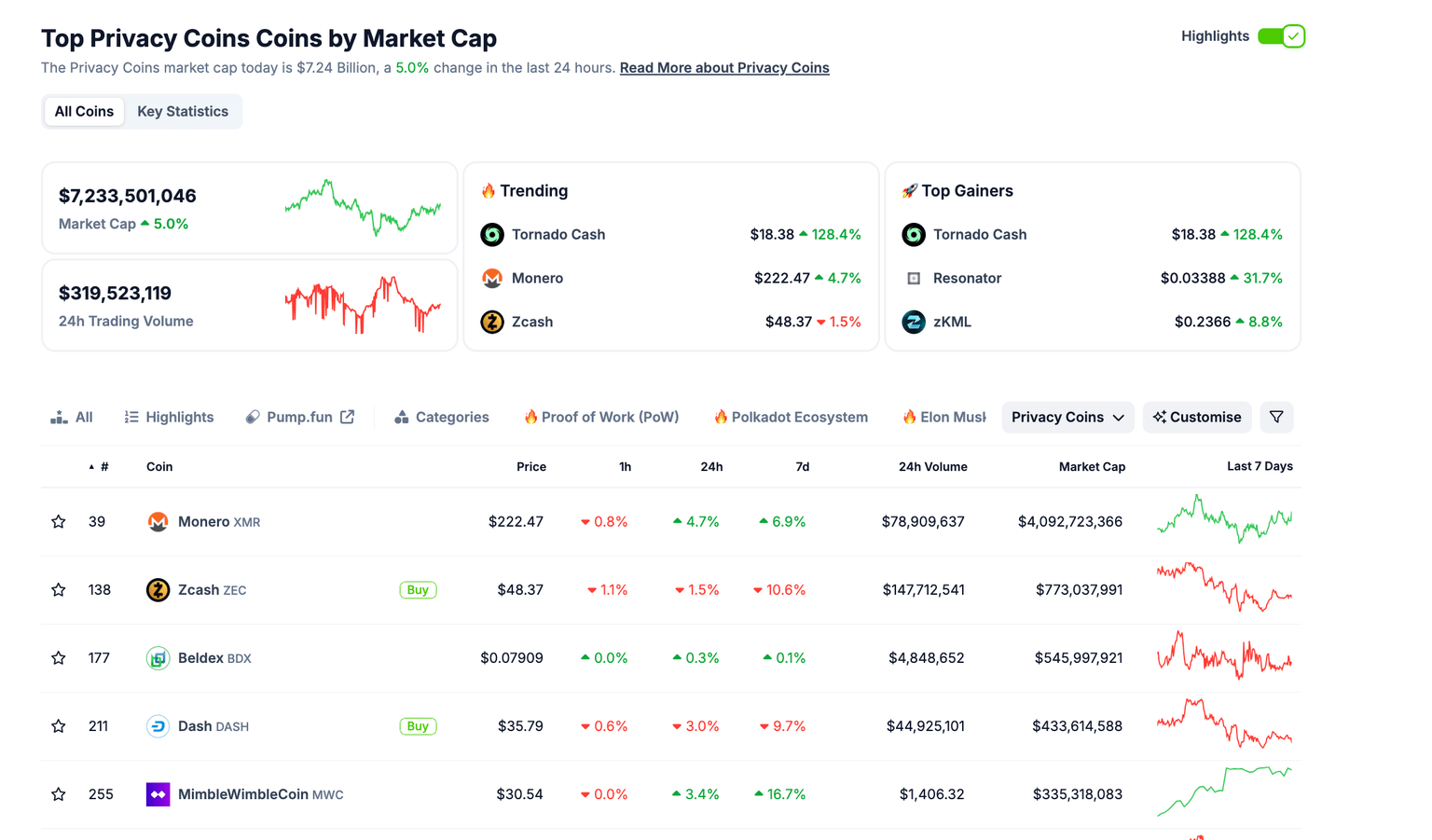Expand the Privacy Coins dropdown
Viewport: 1432px width, 840px height.
click(1067, 417)
